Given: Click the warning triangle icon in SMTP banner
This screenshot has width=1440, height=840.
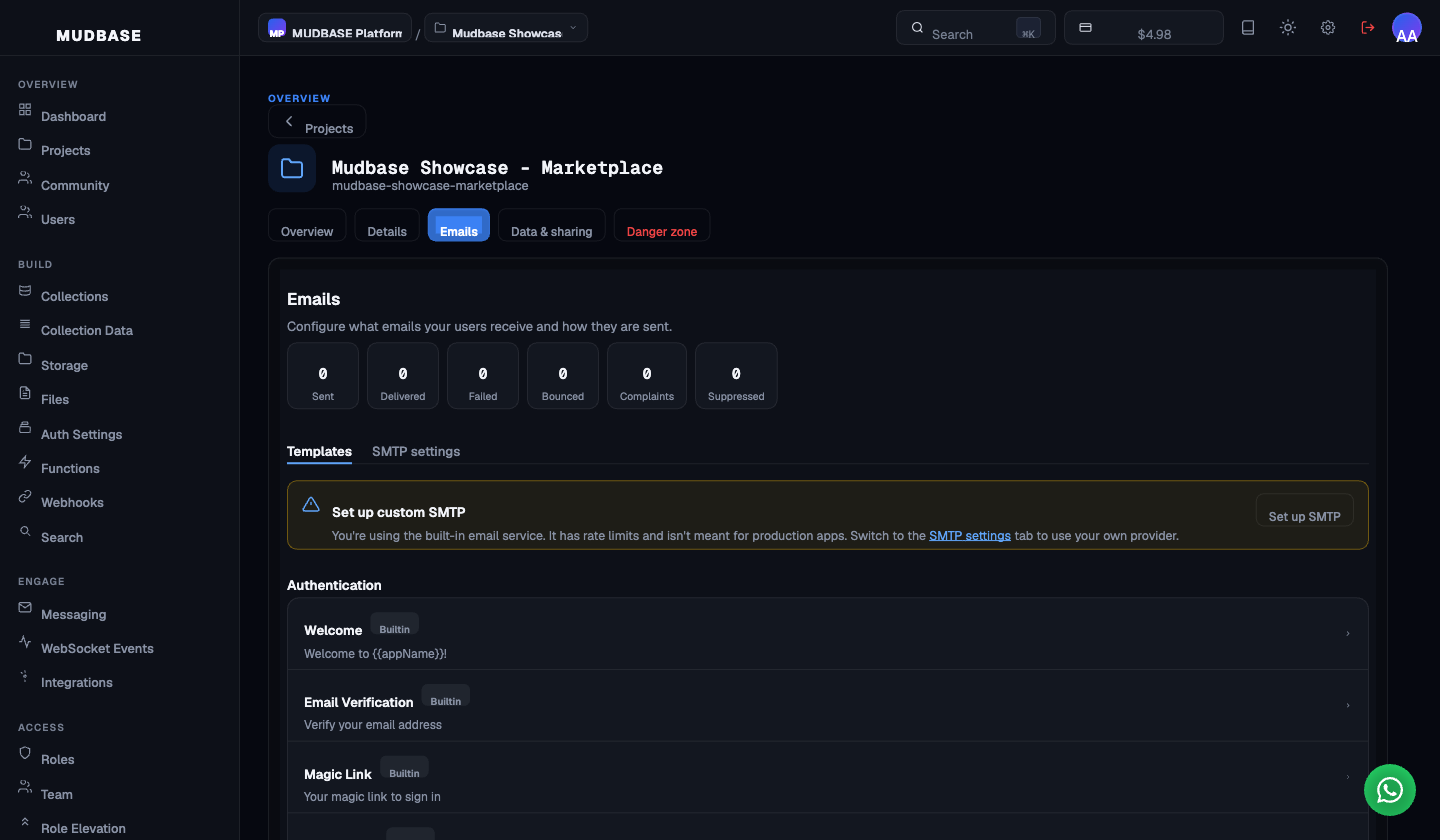Looking at the screenshot, I should click(311, 504).
